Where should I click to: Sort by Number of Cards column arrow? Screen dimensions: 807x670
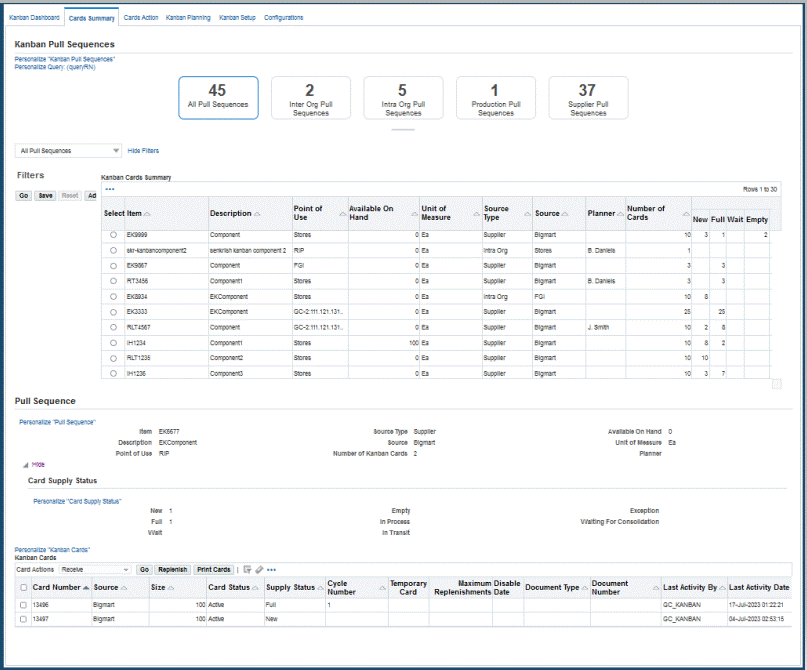pyautogui.click(x=686, y=214)
